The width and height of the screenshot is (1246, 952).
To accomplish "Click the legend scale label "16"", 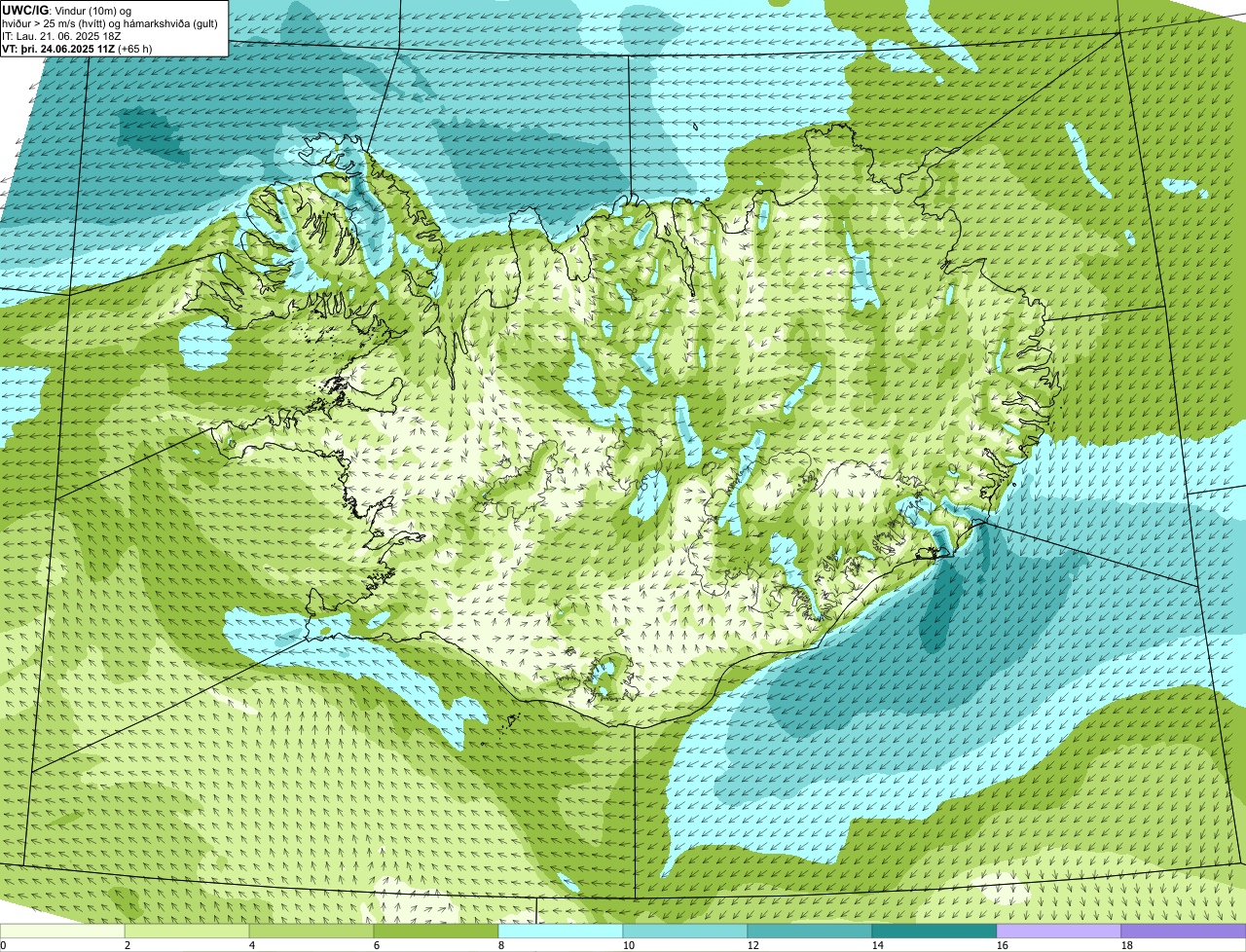I will [1003, 945].
